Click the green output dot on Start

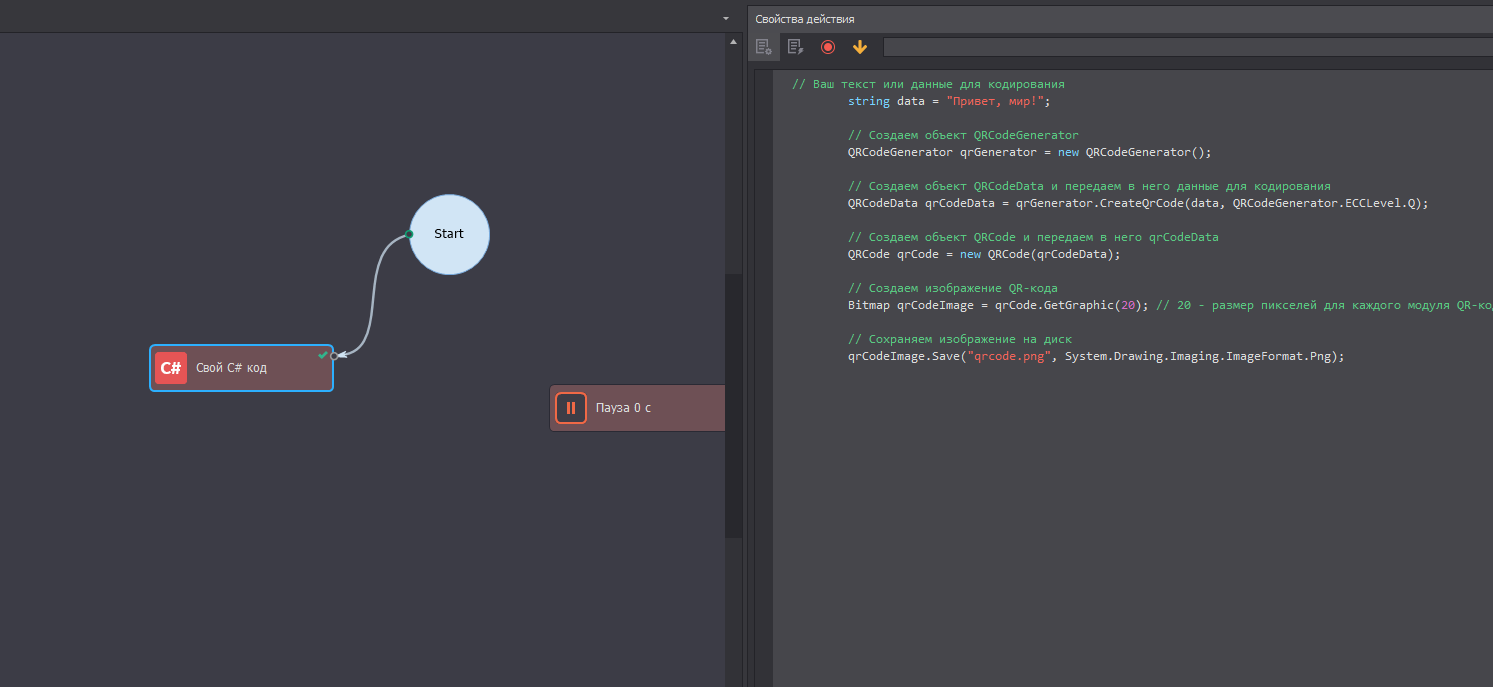tap(409, 234)
